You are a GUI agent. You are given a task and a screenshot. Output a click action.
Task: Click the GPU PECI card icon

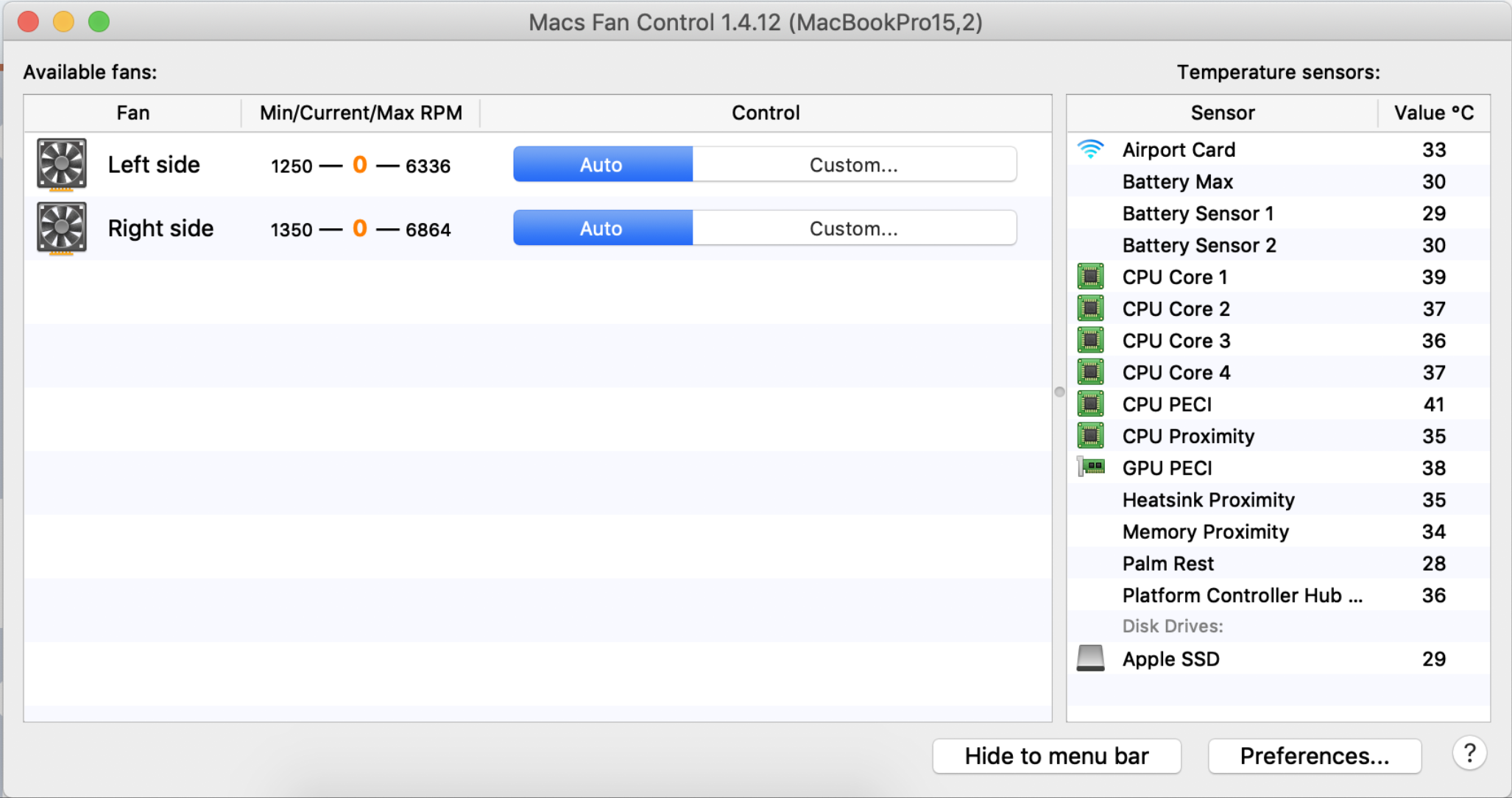pyautogui.click(x=1091, y=467)
